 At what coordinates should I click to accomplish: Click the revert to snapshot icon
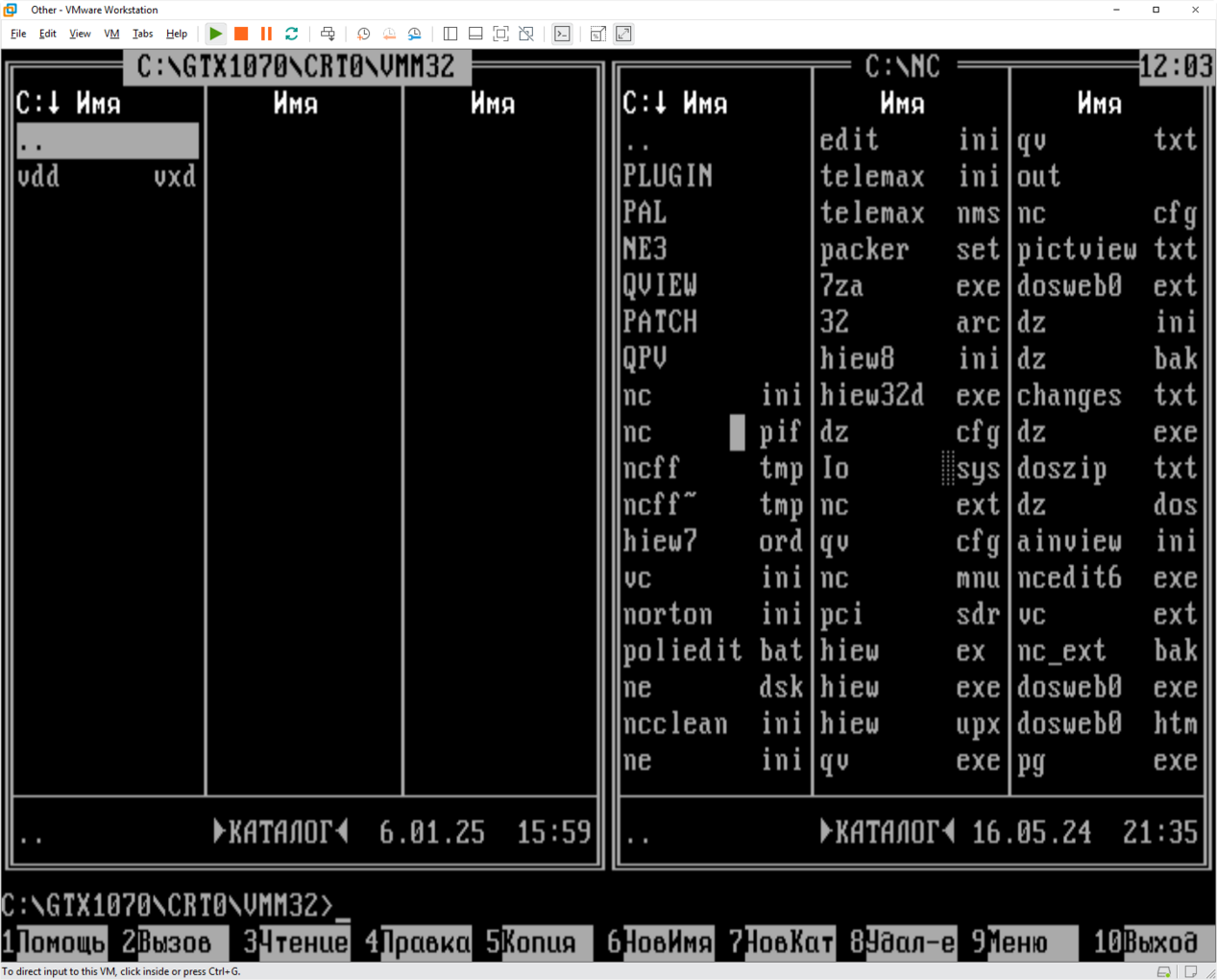pos(389,34)
